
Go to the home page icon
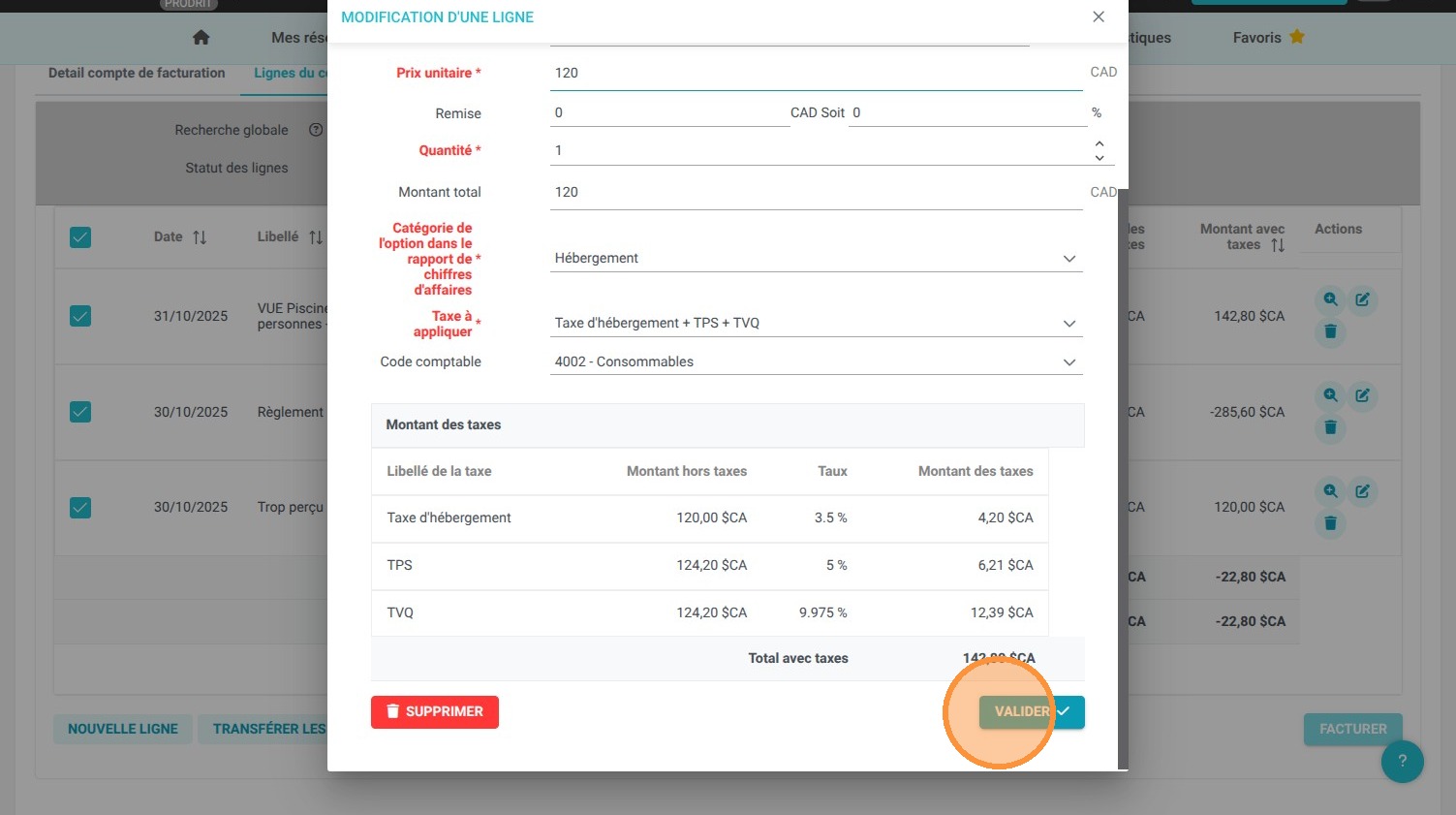click(x=201, y=37)
